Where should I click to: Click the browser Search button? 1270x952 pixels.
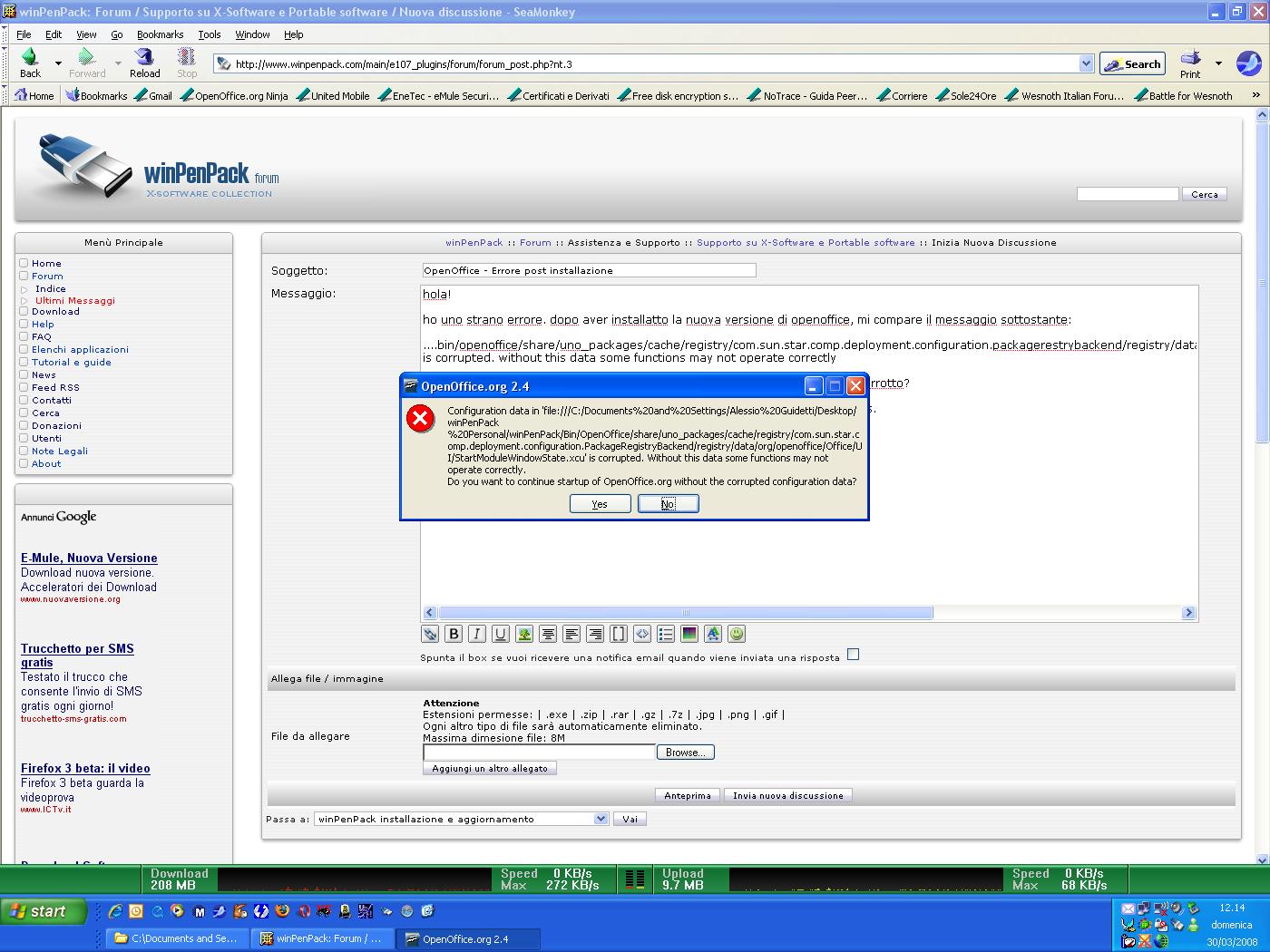[x=1132, y=63]
